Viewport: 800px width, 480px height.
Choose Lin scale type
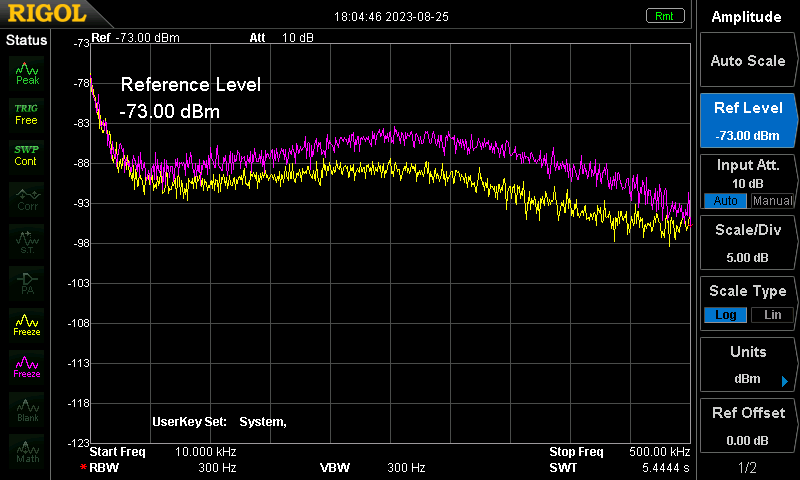772,315
